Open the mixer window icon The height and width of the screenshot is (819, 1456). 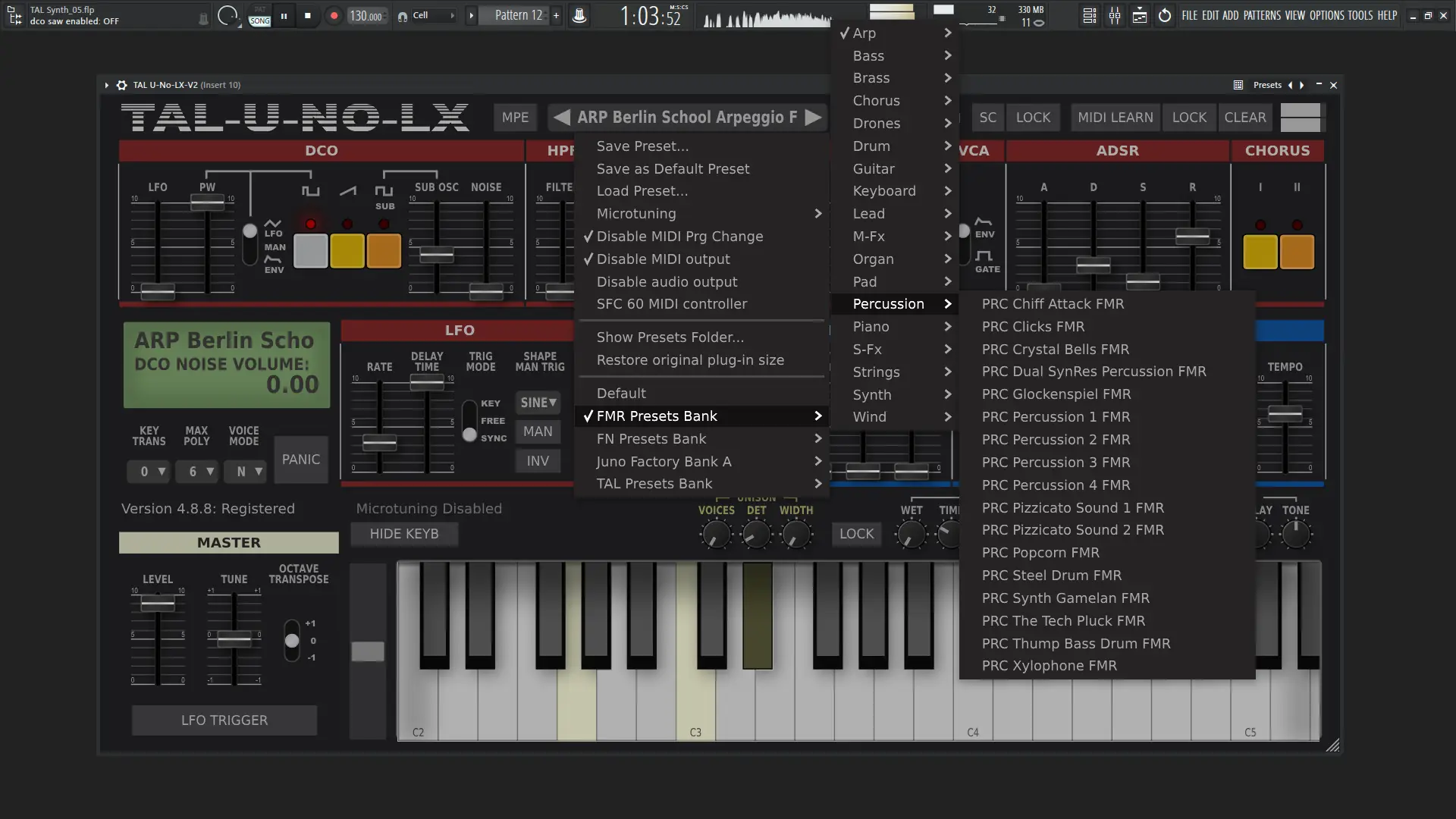pyautogui.click(x=1115, y=16)
